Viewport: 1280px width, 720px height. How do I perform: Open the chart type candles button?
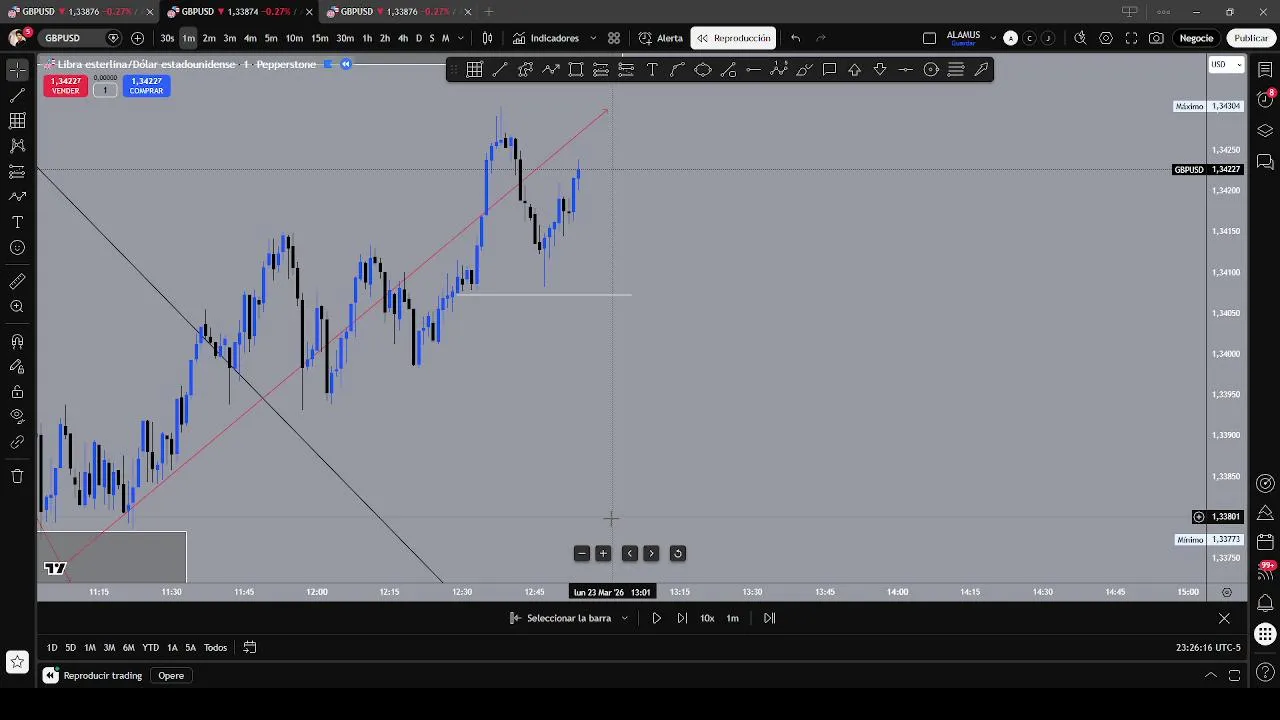coord(487,38)
